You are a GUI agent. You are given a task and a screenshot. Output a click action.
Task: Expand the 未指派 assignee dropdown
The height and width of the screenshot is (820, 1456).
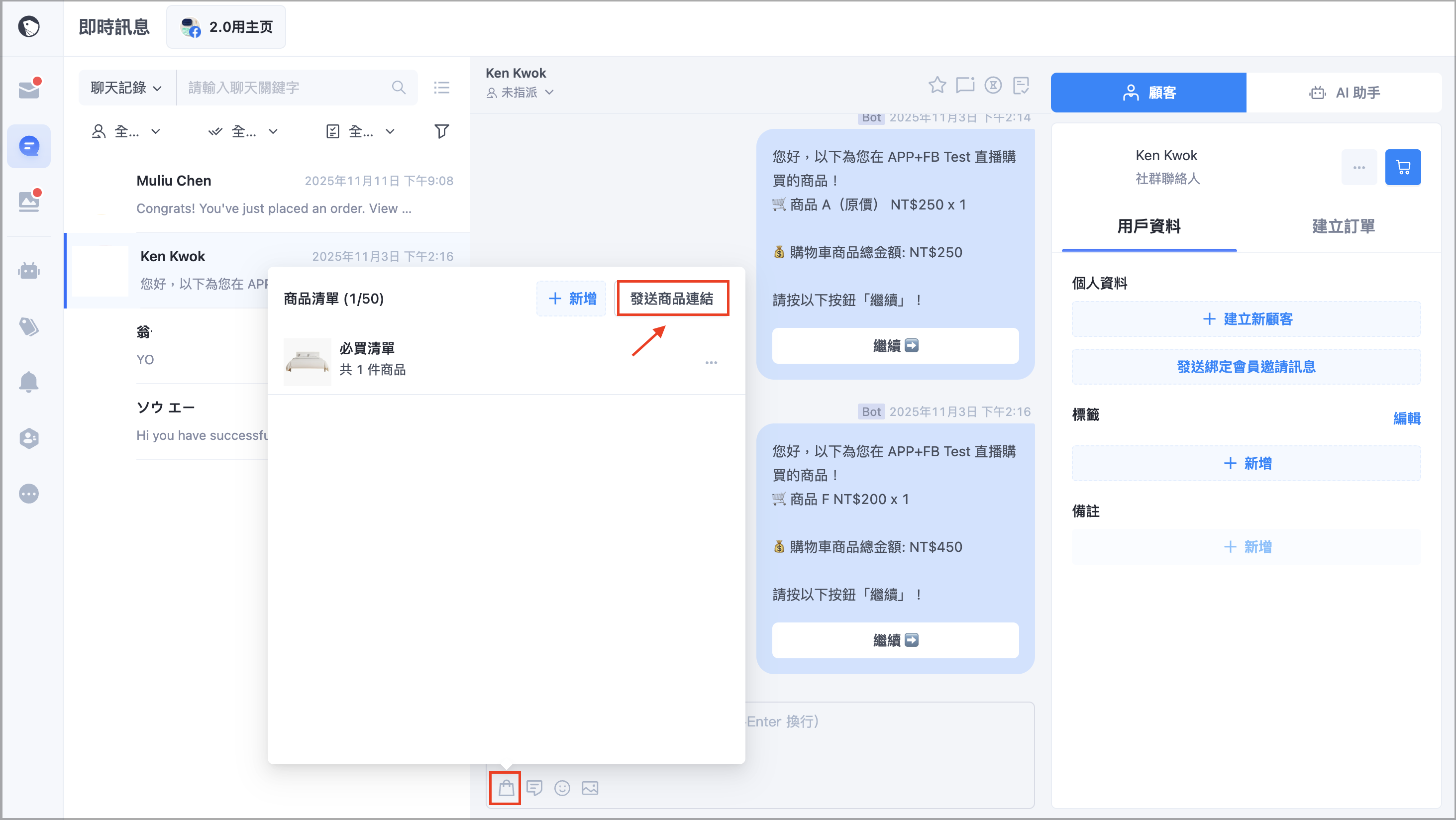[x=520, y=92]
